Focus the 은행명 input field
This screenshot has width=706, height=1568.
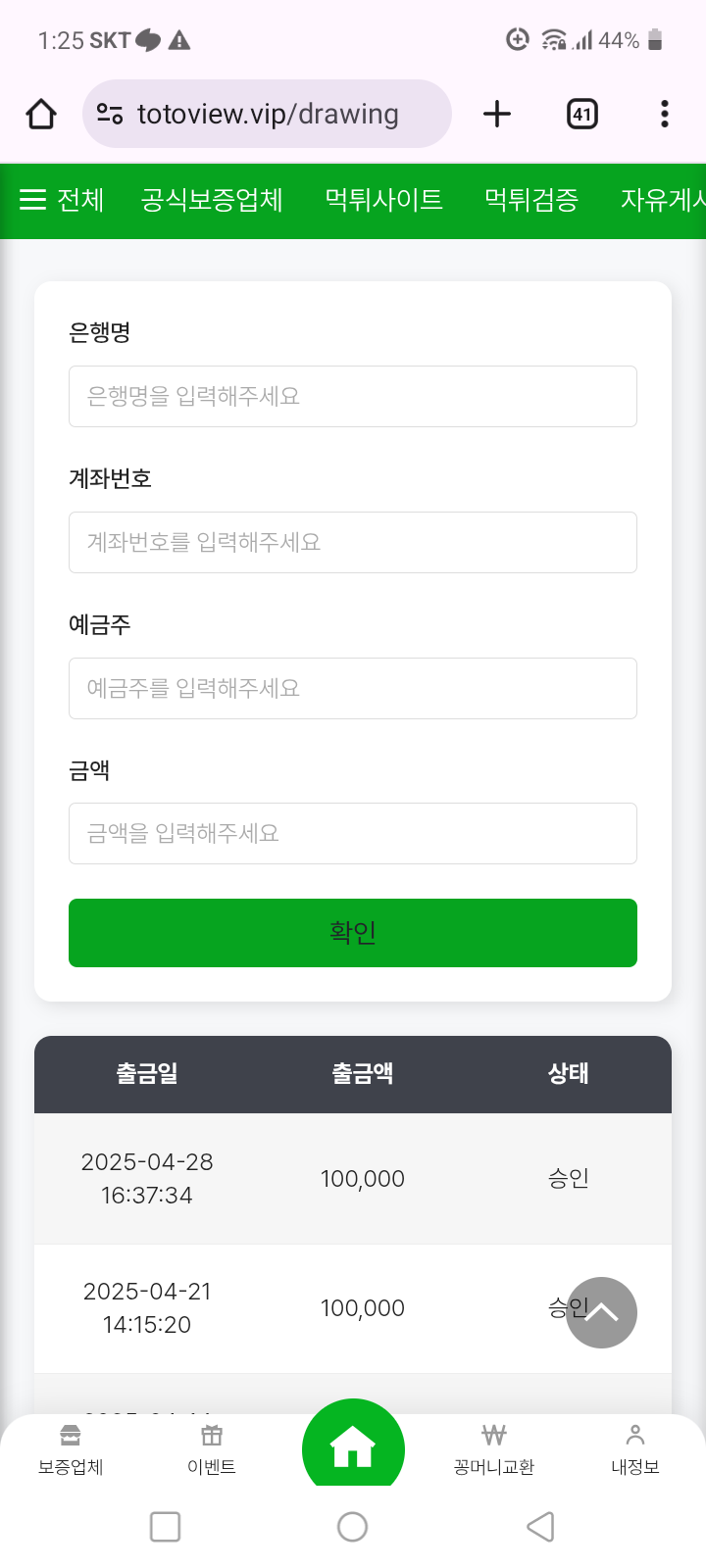click(x=353, y=397)
